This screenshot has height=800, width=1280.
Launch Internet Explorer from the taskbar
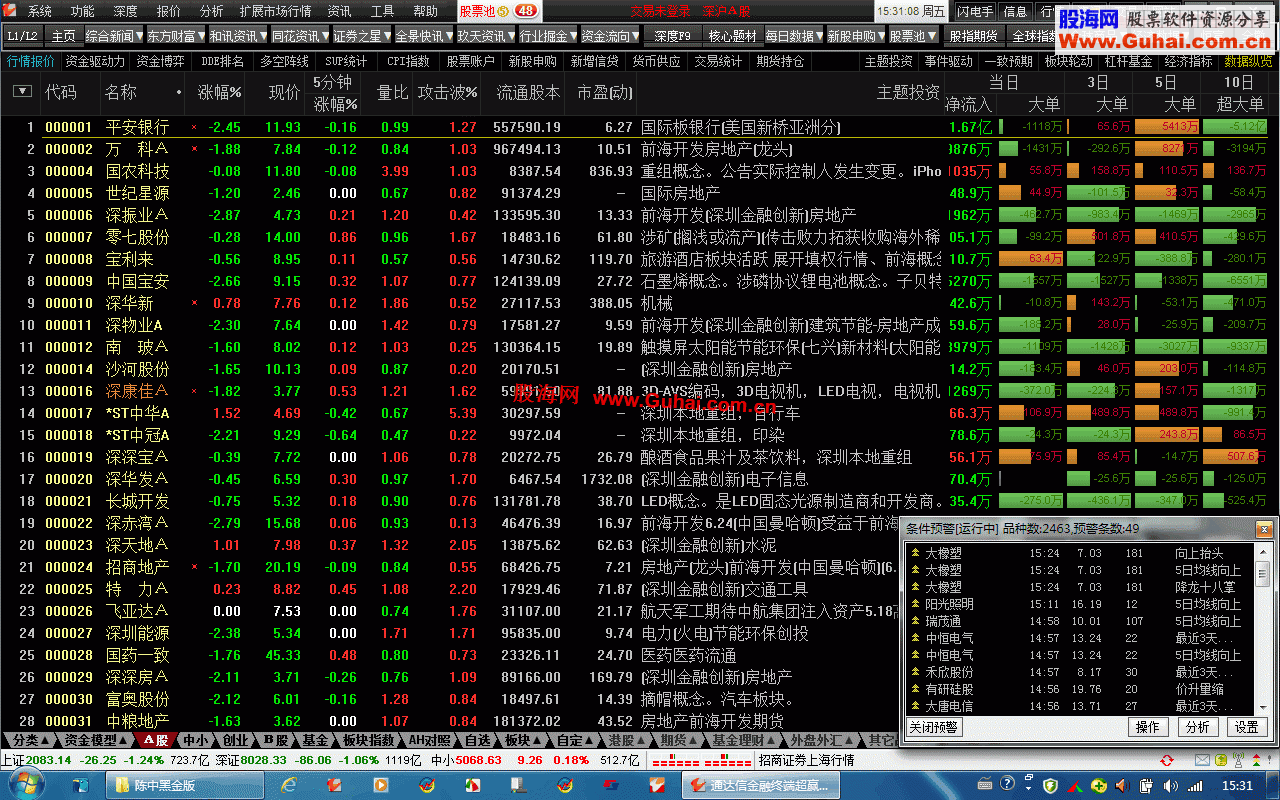290,785
